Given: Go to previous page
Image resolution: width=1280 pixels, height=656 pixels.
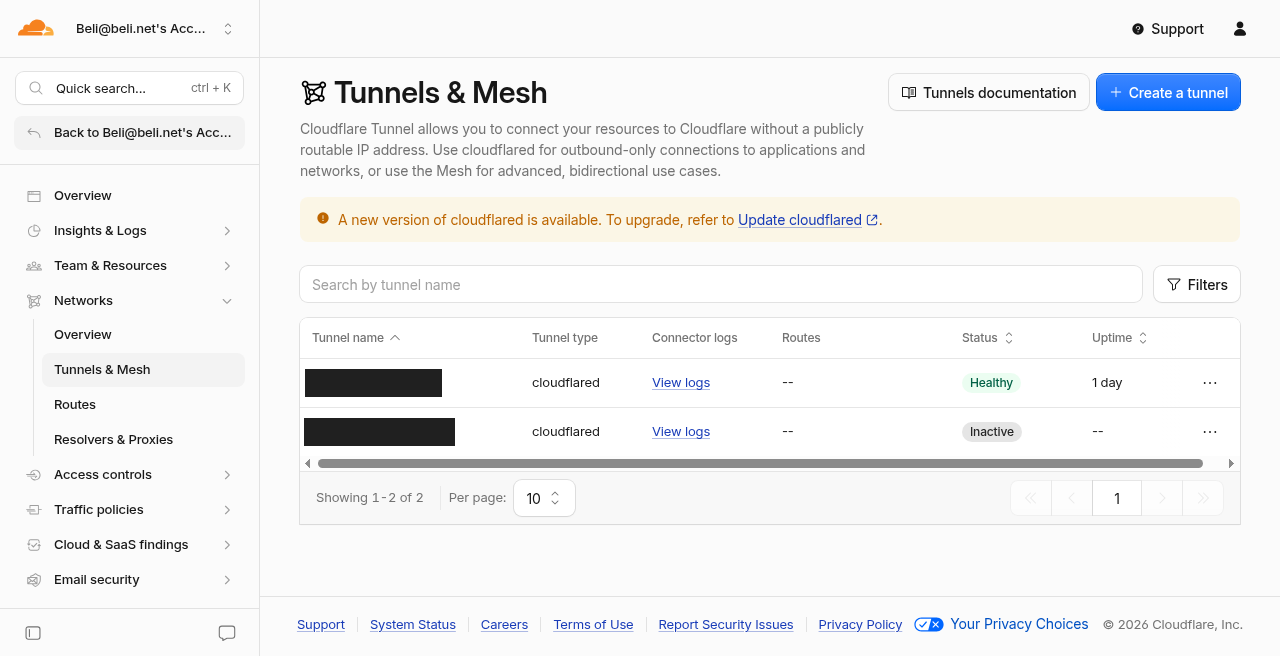Looking at the screenshot, I should pos(1072,498).
